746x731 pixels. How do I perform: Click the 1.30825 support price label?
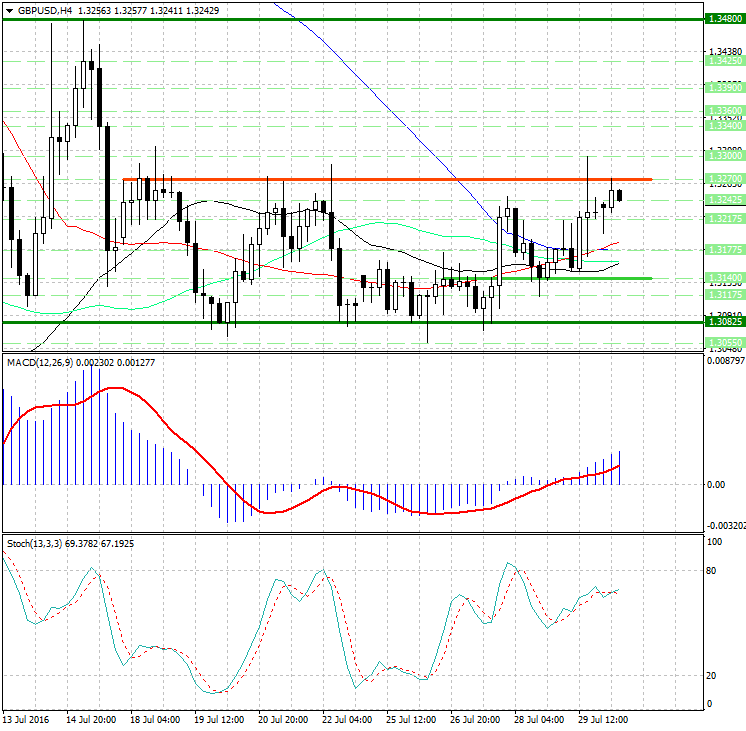pyautogui.click(x=723, y=322)
